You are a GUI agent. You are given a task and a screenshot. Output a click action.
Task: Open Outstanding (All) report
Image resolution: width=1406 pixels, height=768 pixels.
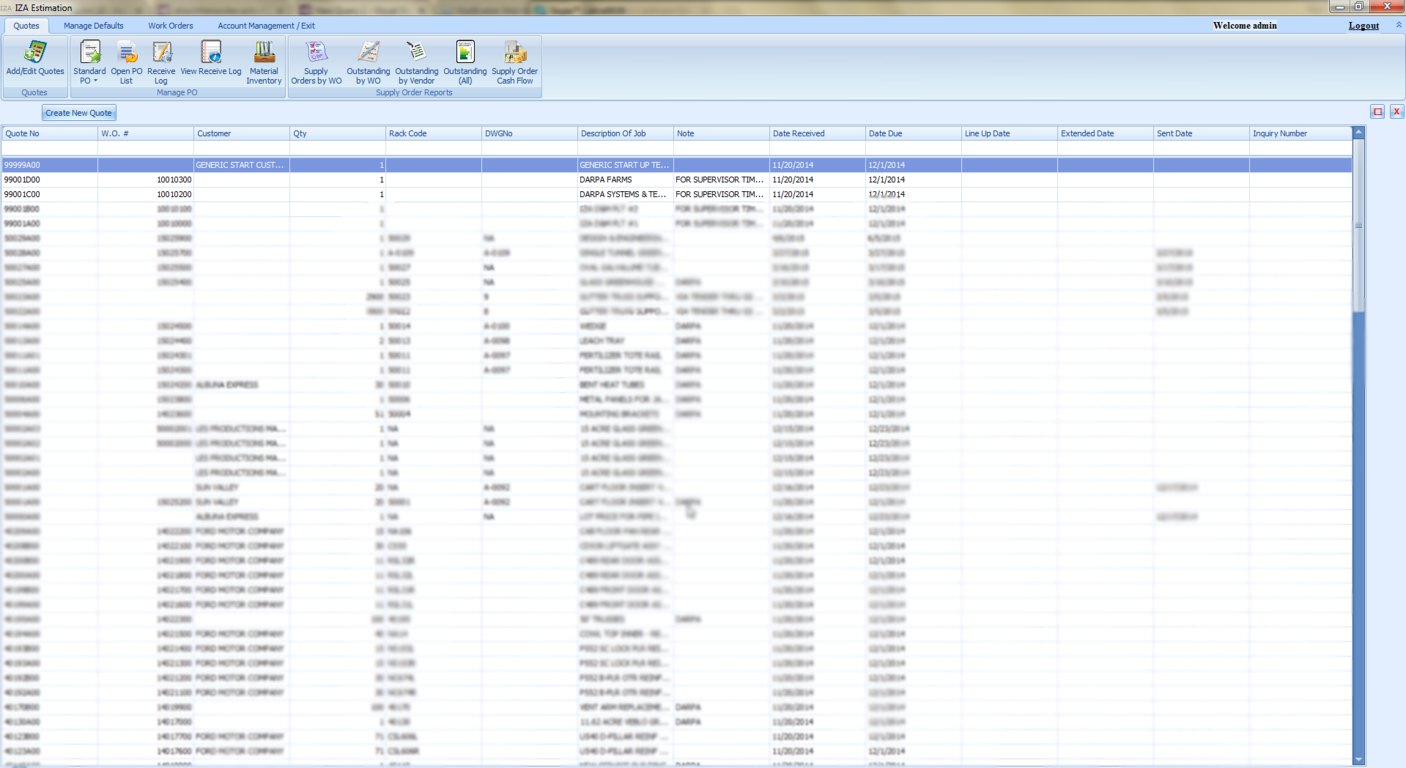(465, 60)
